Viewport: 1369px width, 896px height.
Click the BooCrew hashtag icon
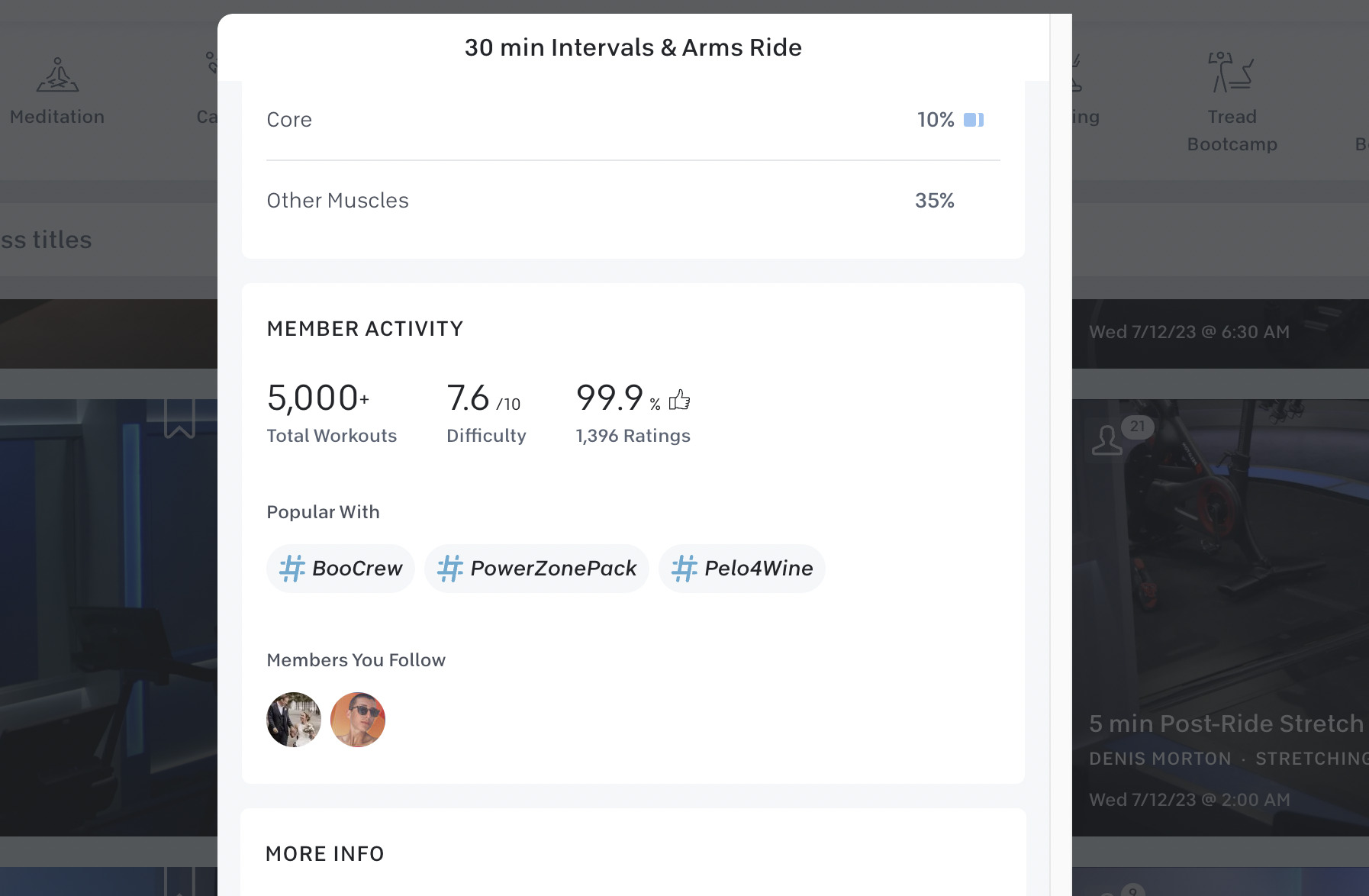coord(292,568)
